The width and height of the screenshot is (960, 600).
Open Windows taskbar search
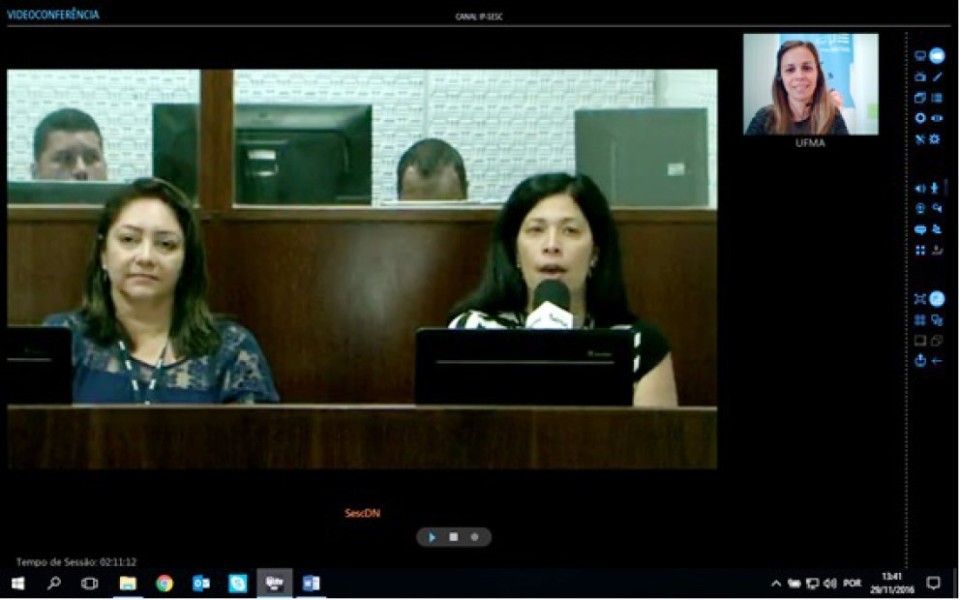[x=54, y=583]
